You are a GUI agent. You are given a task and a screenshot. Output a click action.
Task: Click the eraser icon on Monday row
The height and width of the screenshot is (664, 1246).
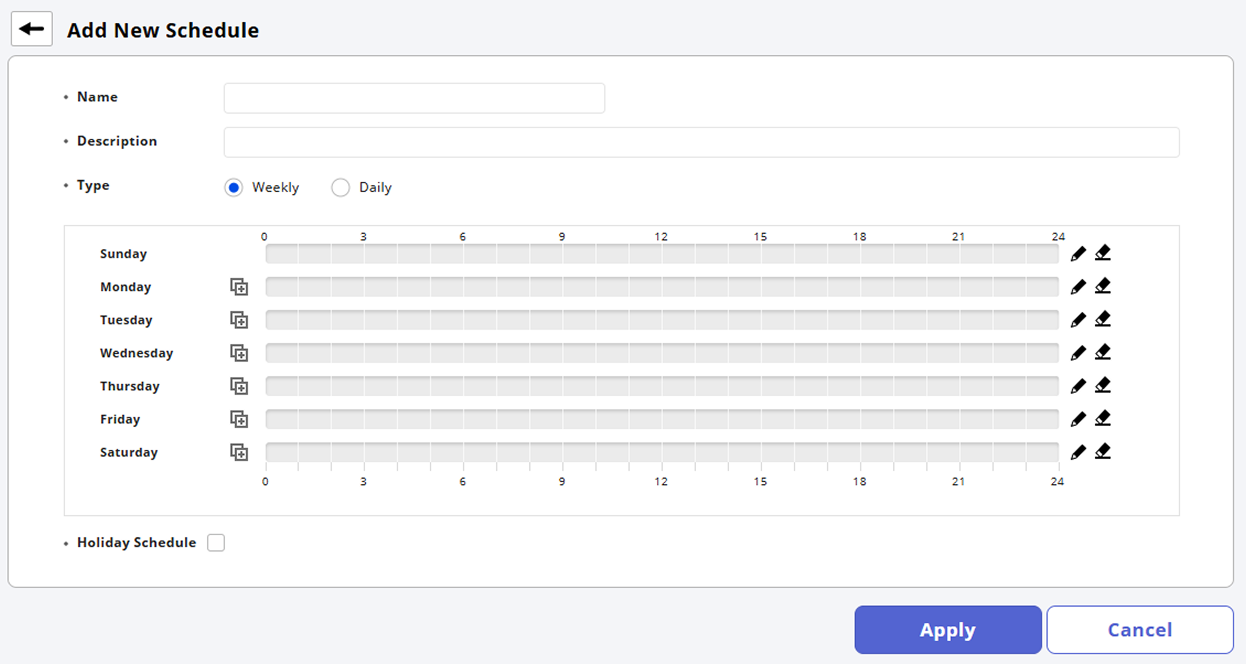click(1103, 286)
